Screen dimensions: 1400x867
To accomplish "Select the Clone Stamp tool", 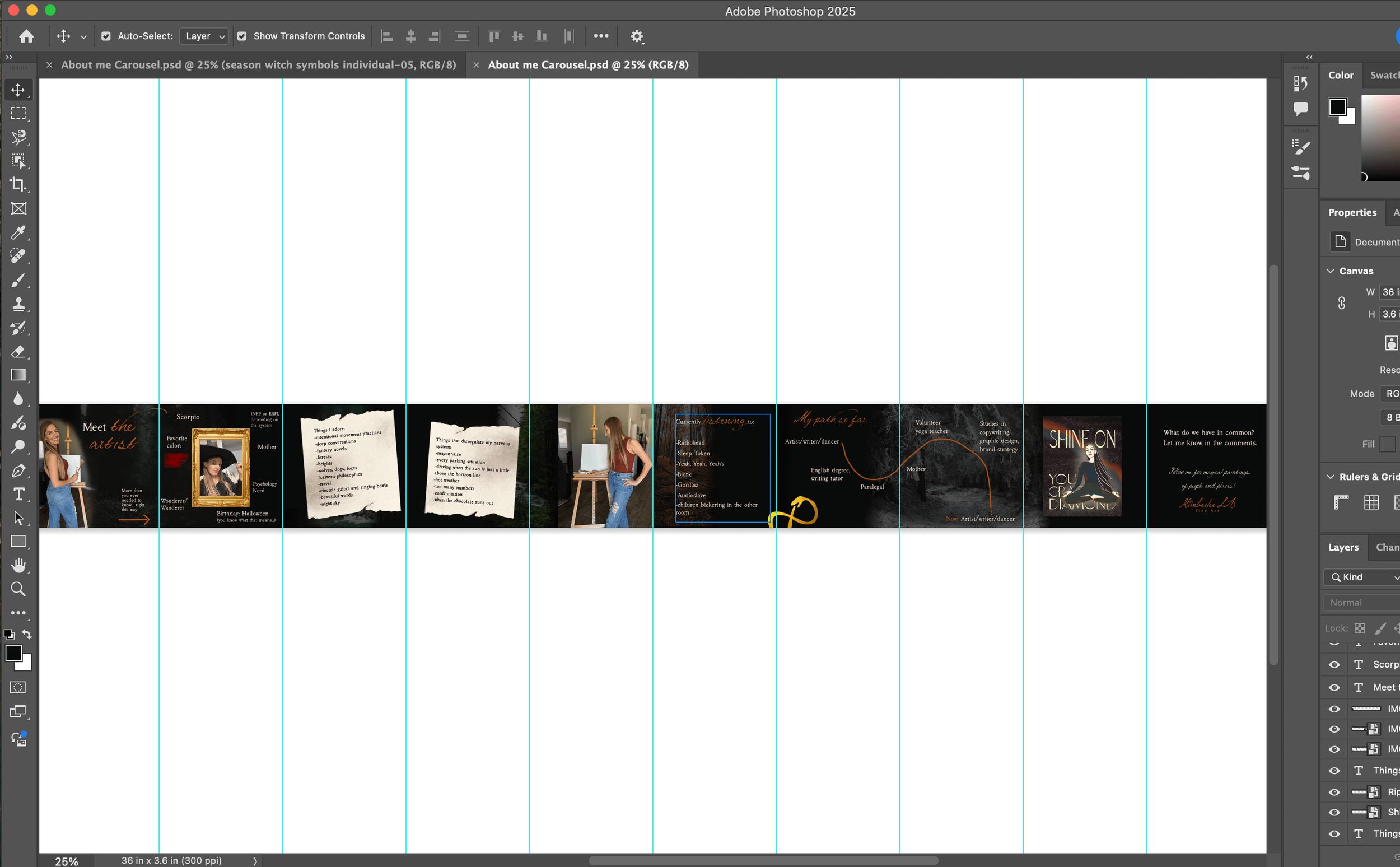I will point(18,304).
